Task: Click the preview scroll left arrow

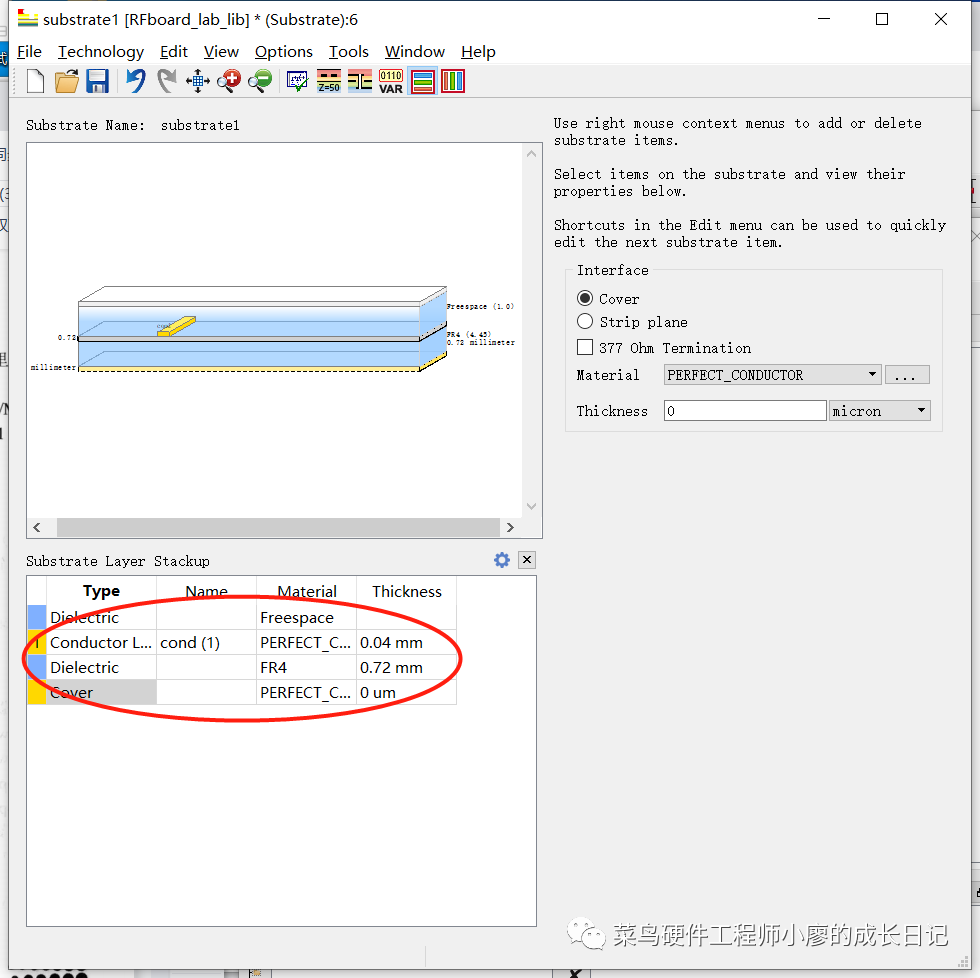Action: click(37, 527)
